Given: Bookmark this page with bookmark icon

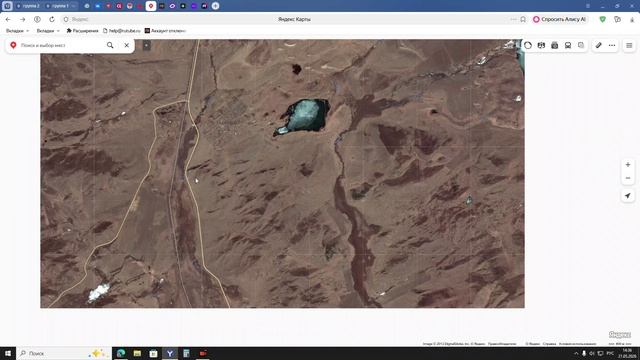Looking at the screenshot, I should tap(523, 19).
